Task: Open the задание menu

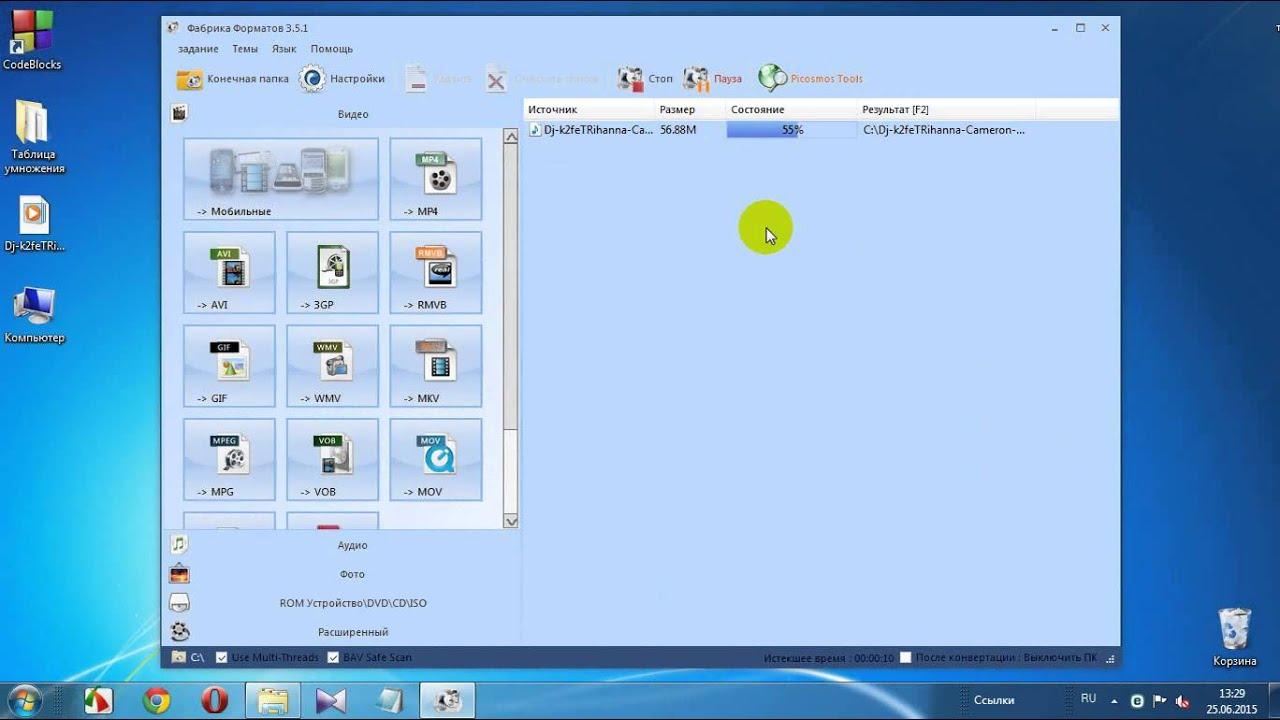Action: [x=198, y=49]
